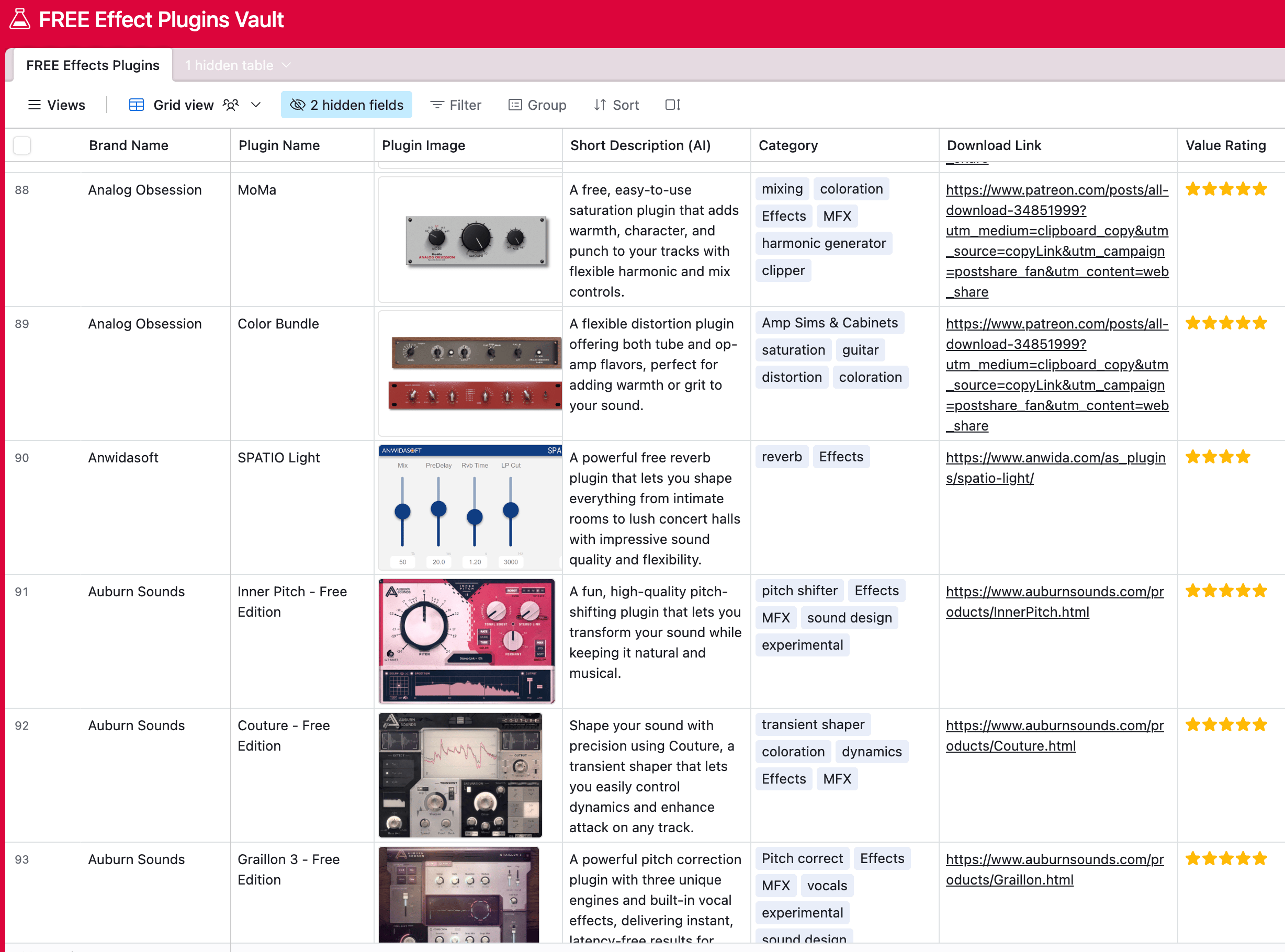
Task: Open the Views sidebar menu icon
Action: pos(35,105)
